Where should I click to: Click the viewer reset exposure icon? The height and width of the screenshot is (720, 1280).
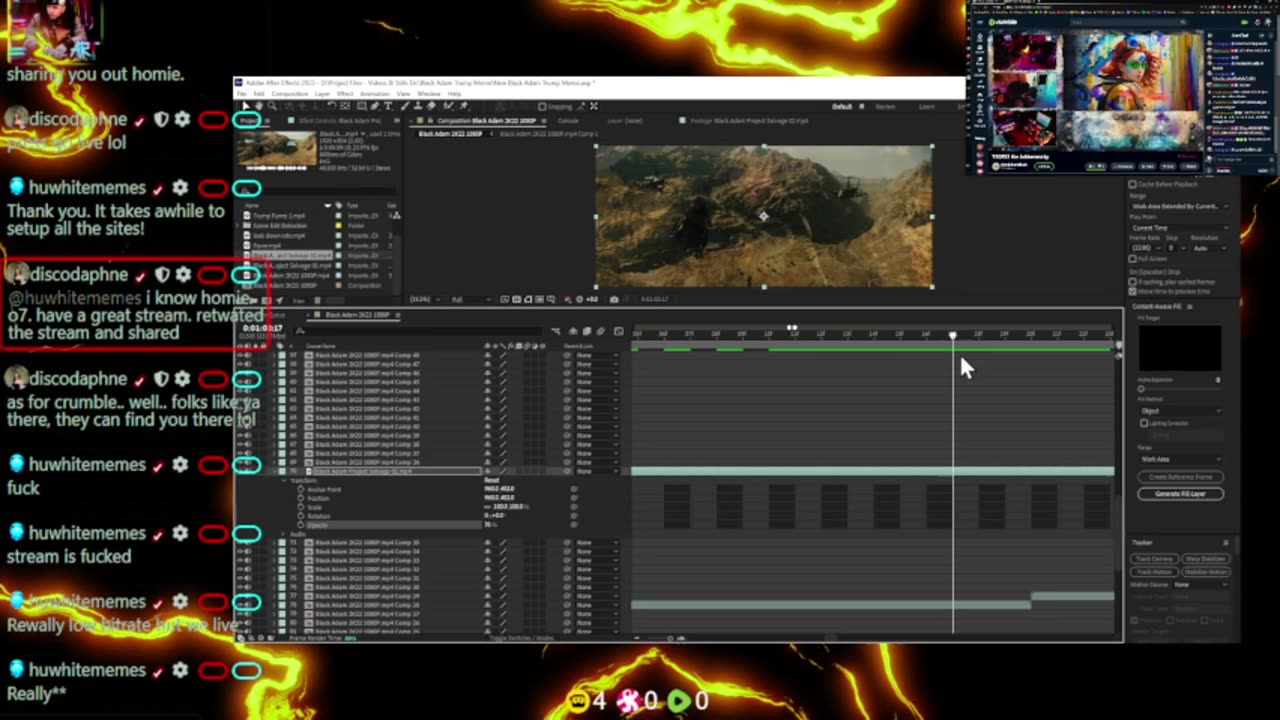(580, 299)
